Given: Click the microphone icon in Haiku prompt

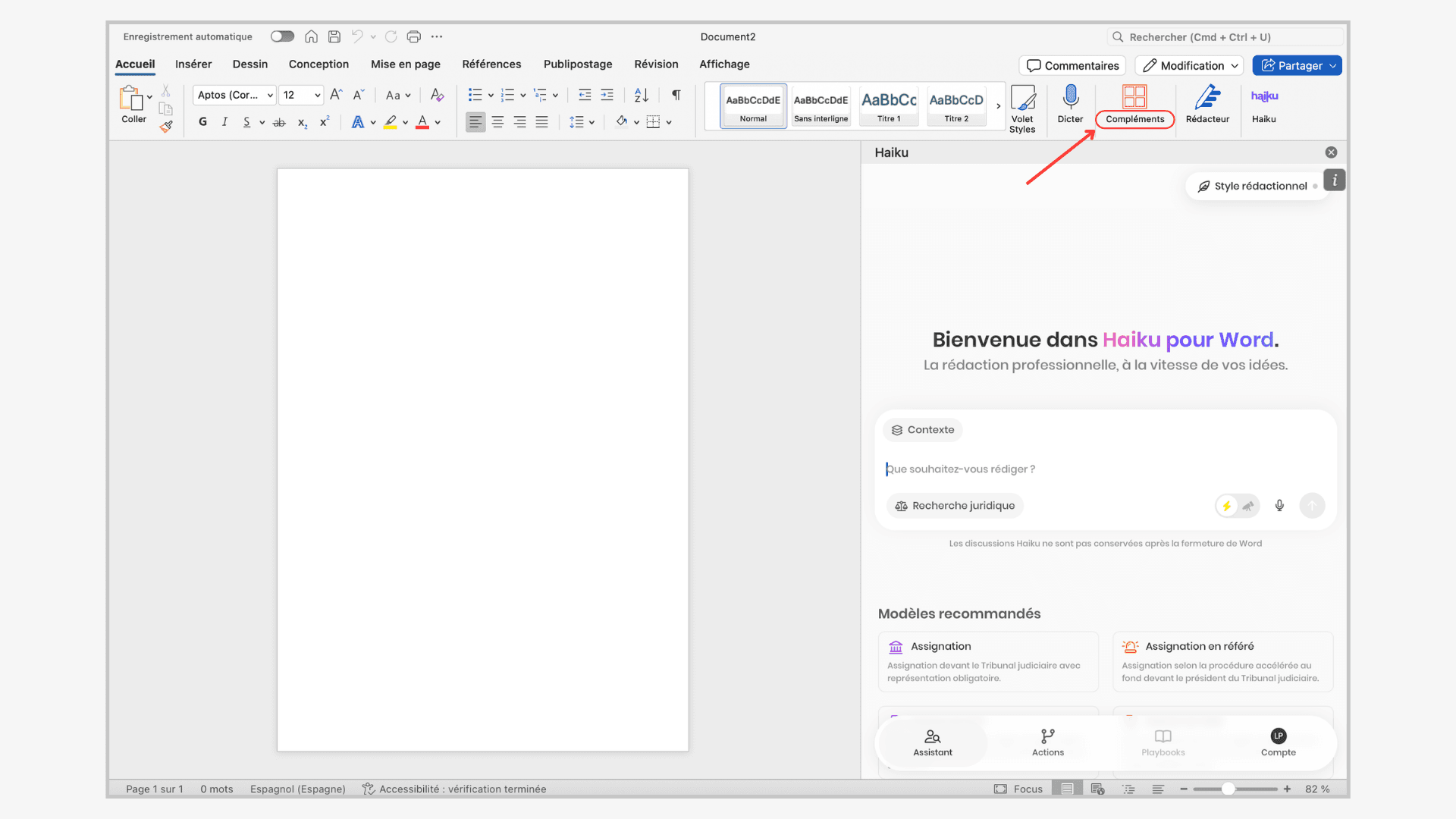Looking at the screenshot, I should (1279, 506).
